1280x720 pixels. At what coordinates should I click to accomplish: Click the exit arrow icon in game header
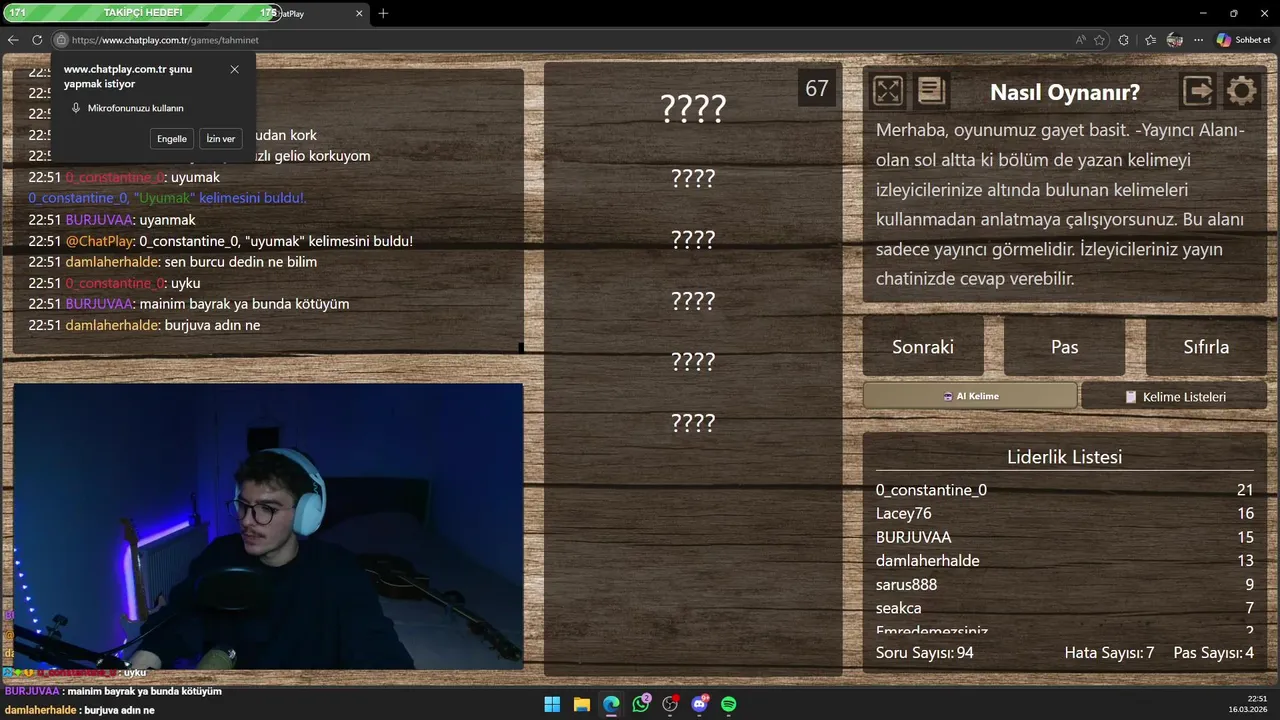point(1198,91)
